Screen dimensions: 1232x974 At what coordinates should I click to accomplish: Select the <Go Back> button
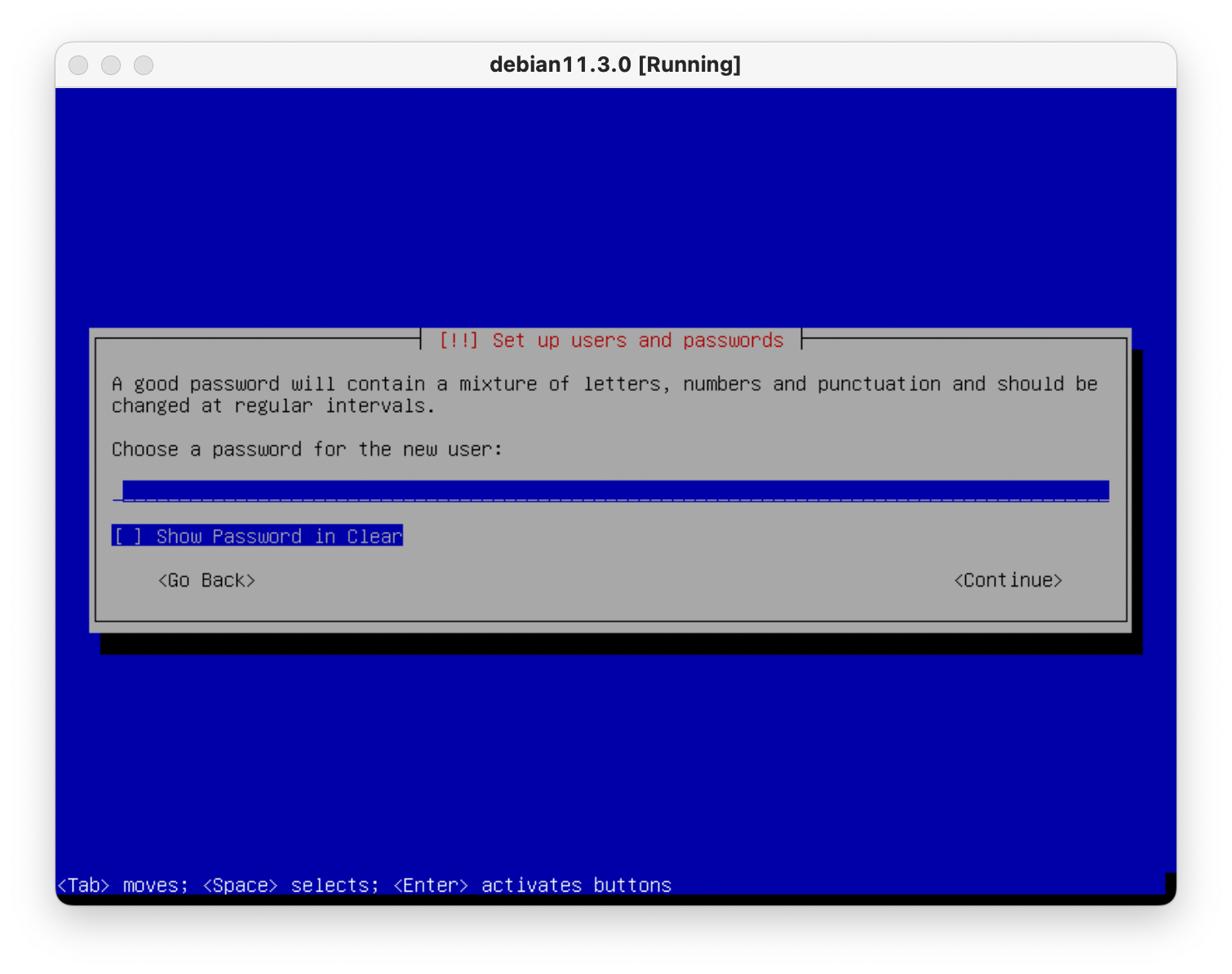206,580
